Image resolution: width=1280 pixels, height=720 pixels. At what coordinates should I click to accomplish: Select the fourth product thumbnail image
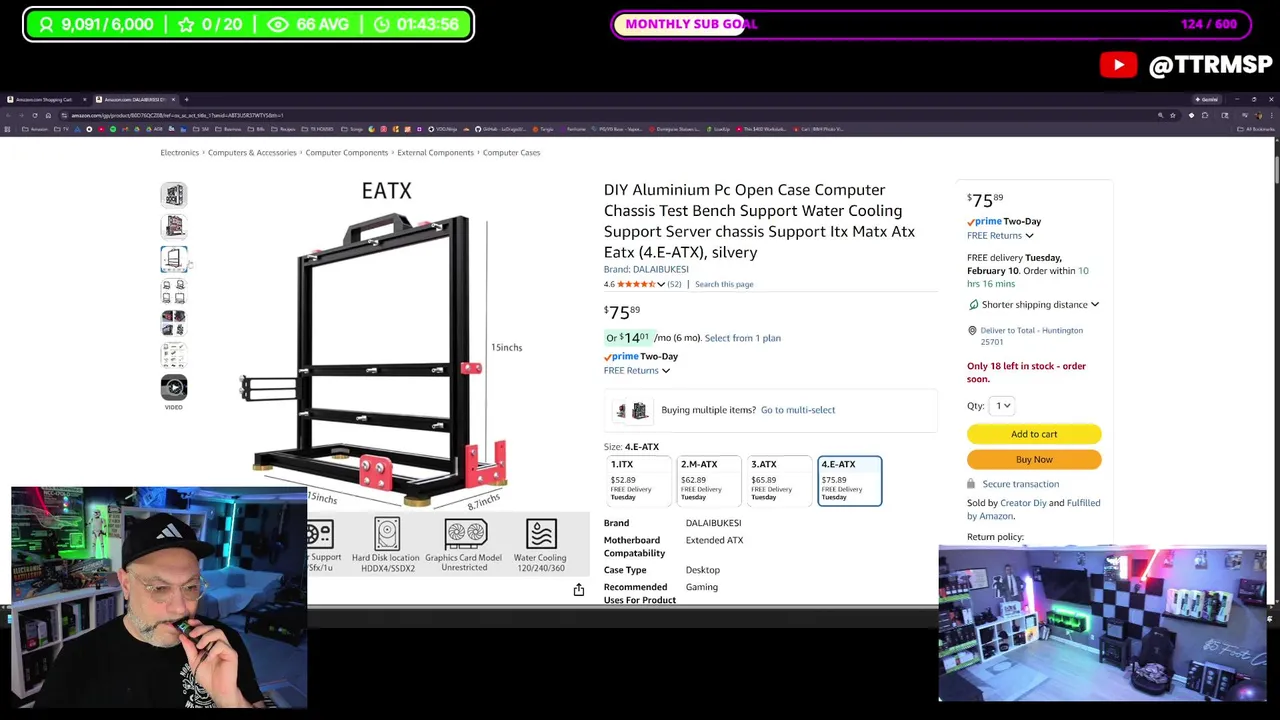[x=174, y=291]
